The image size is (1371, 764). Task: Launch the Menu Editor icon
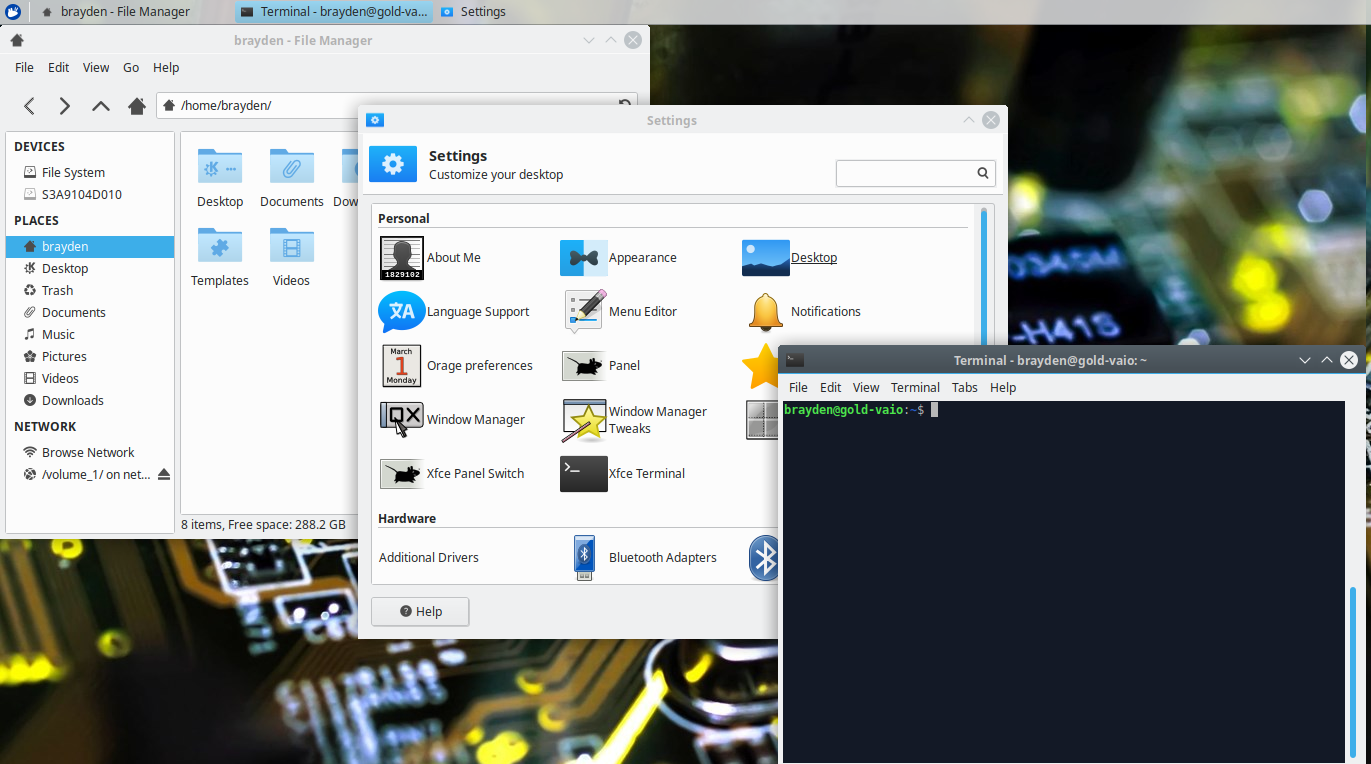585,311
